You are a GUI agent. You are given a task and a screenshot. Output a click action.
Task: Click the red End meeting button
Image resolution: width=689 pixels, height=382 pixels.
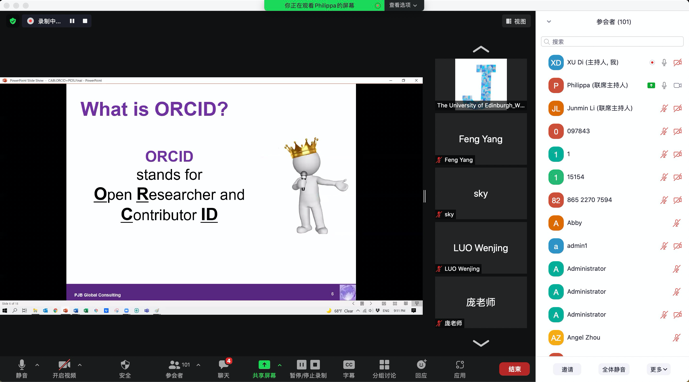click(x=514, y=369)
